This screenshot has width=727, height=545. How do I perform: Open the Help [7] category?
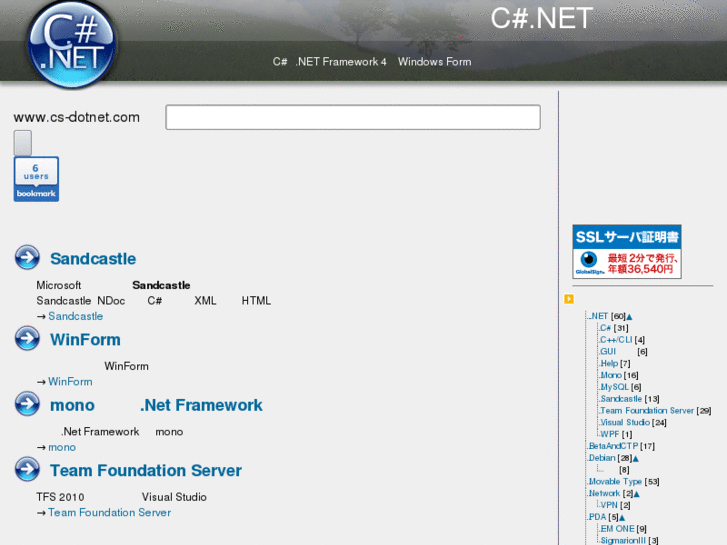[x=609, y=364]
